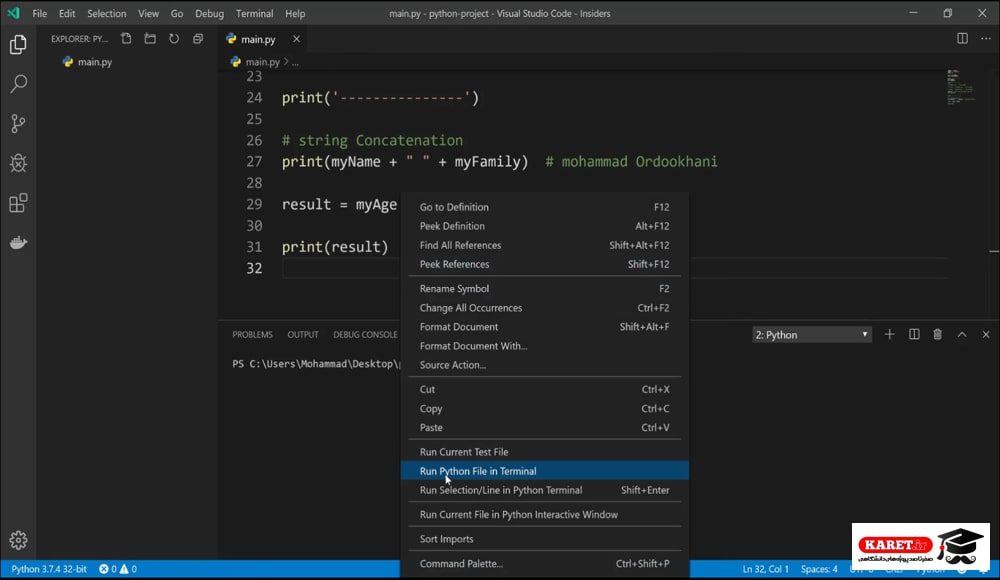Run Current File in Python Interactive Window
Image resolution: width=1000 pixels, height=580 pixels.
click(x=545, y=514)
